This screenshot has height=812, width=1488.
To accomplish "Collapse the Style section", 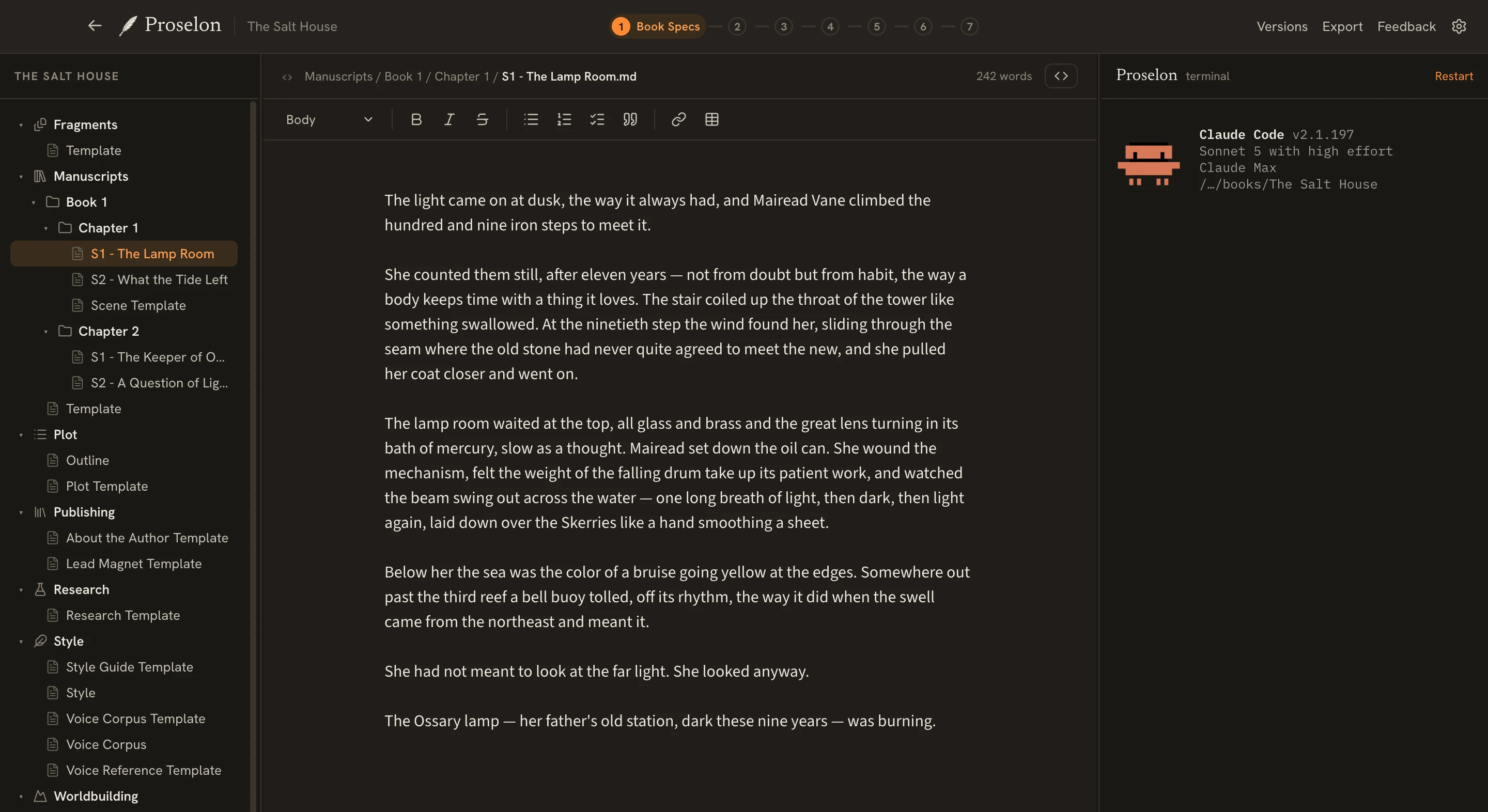I will (x=21, y=642).
